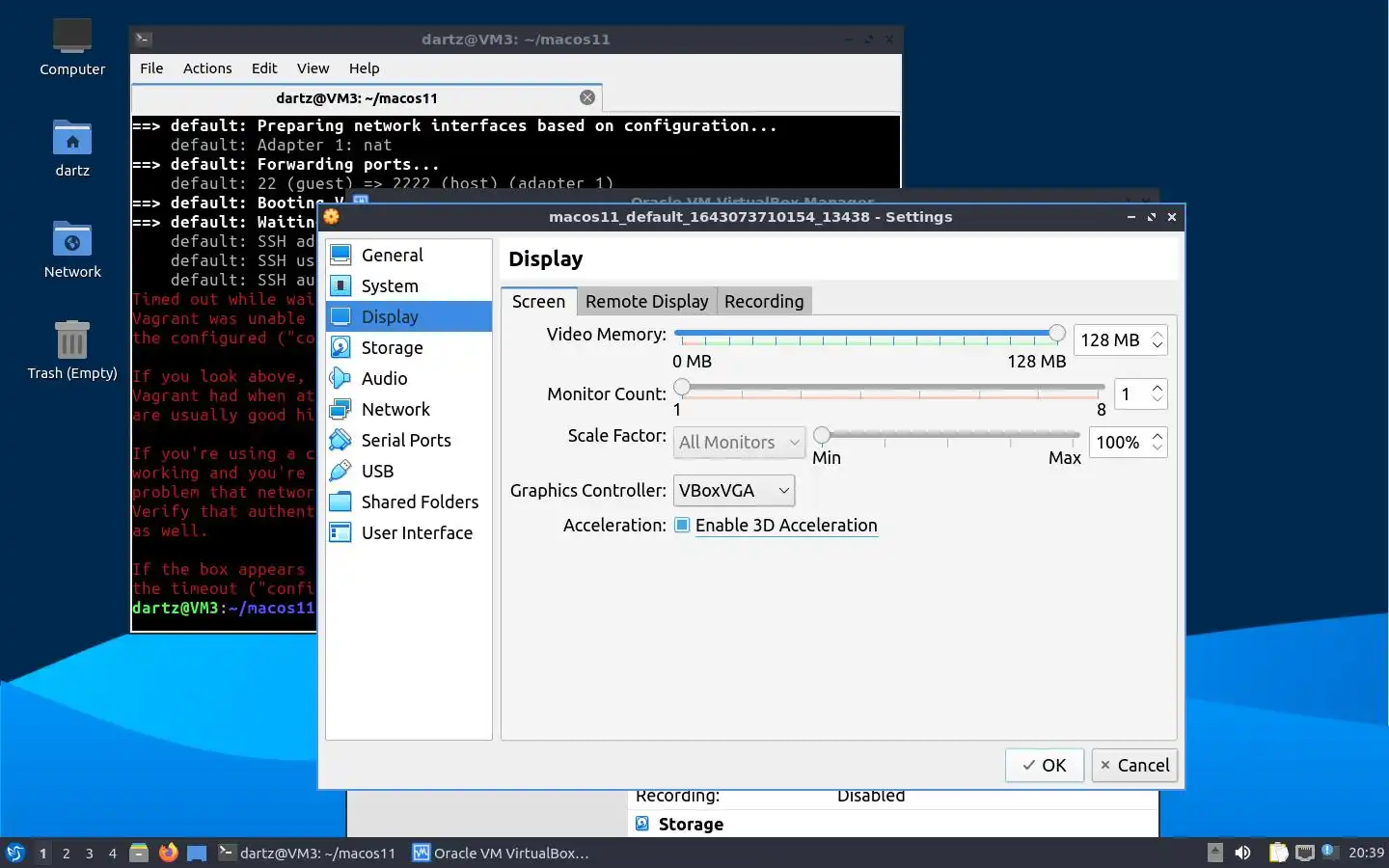This screenshot has width=1389, height=868.
Task: Open the terminal Actions menu
Action: (x=207, y=68)
